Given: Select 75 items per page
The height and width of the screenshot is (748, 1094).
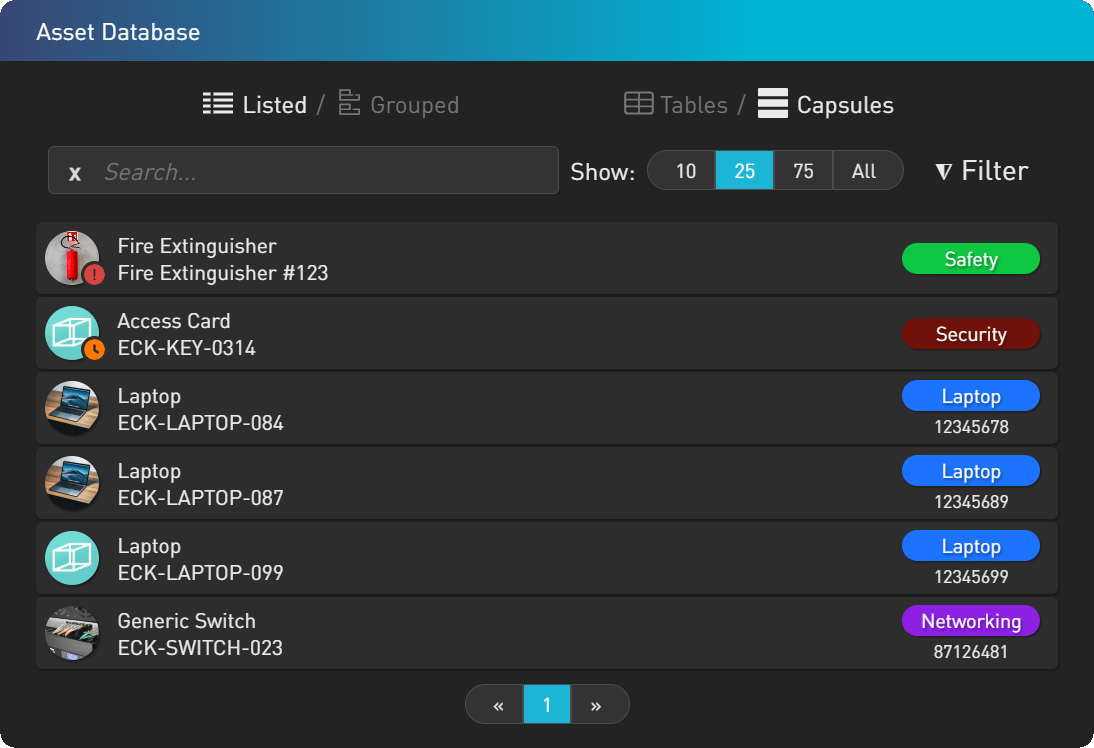Looking at the screenshot, I should [x=803, y=171].
